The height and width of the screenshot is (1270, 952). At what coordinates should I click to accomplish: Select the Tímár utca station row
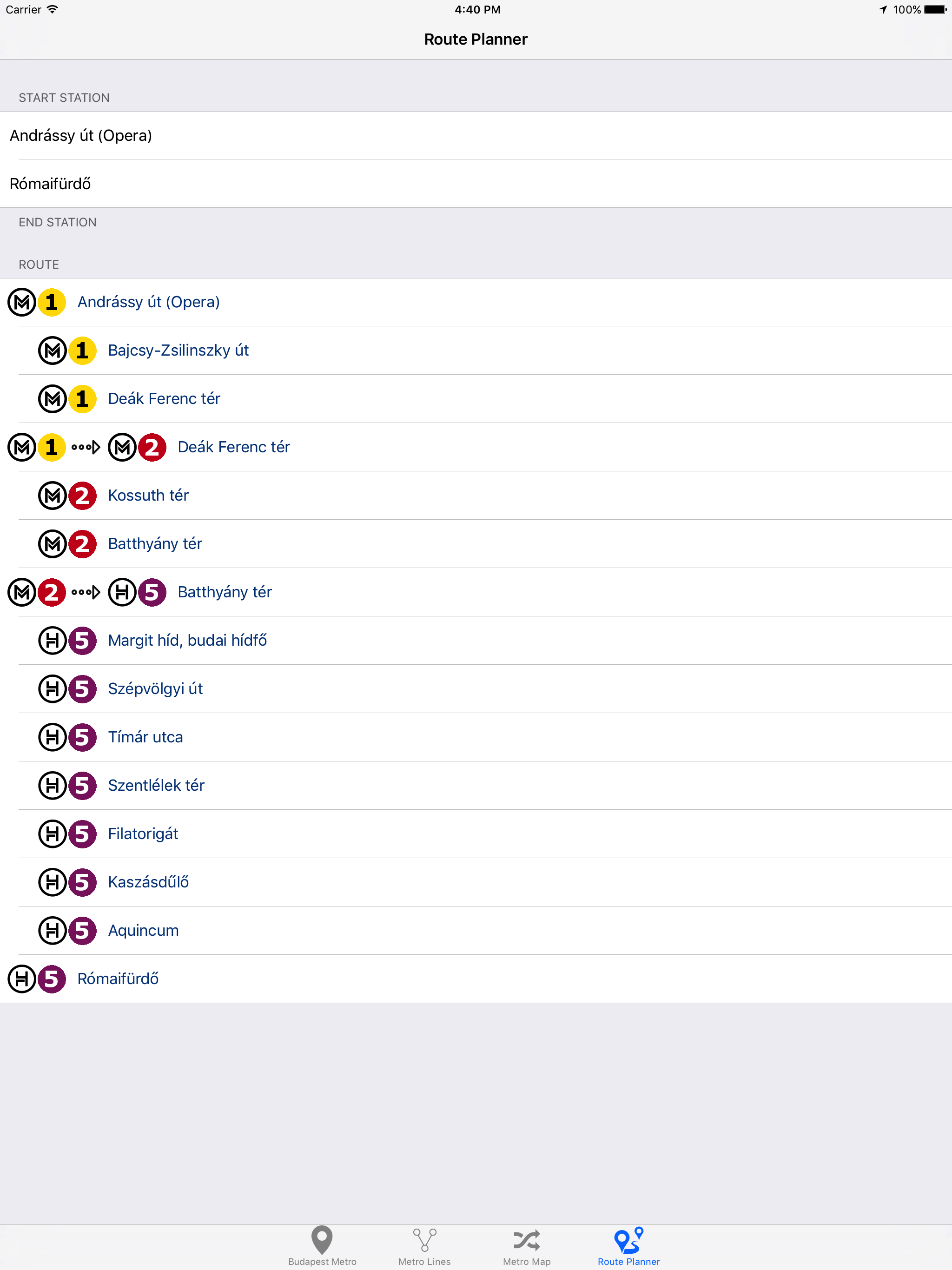click(x=145, y=737)
